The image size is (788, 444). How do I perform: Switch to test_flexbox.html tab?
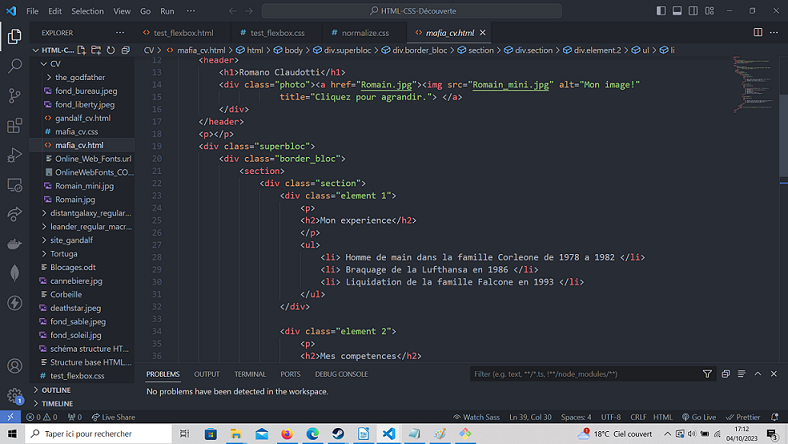183,33
